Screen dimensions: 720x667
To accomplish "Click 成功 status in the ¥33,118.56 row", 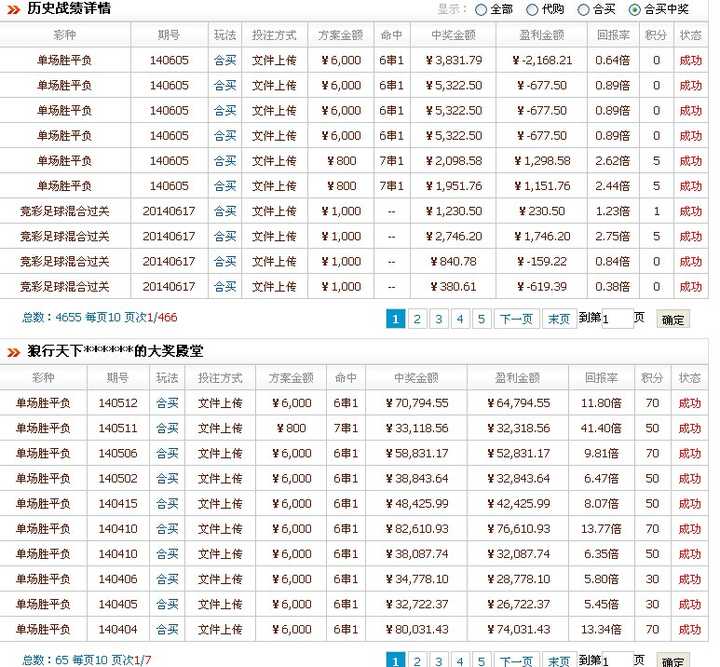I will [x=690, y=428].
